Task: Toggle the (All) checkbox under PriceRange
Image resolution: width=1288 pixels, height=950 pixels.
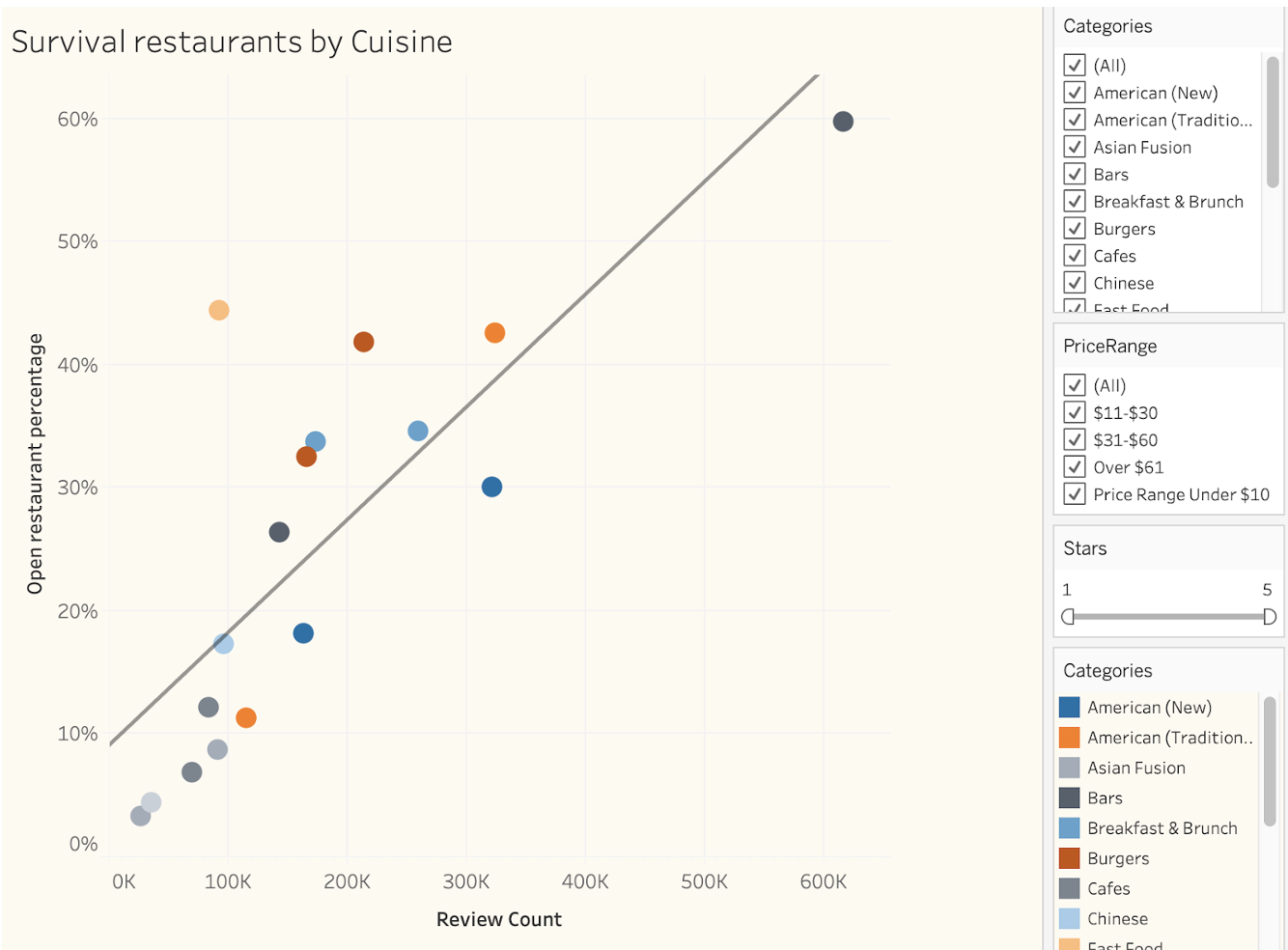Action: tap(1074, 385)
